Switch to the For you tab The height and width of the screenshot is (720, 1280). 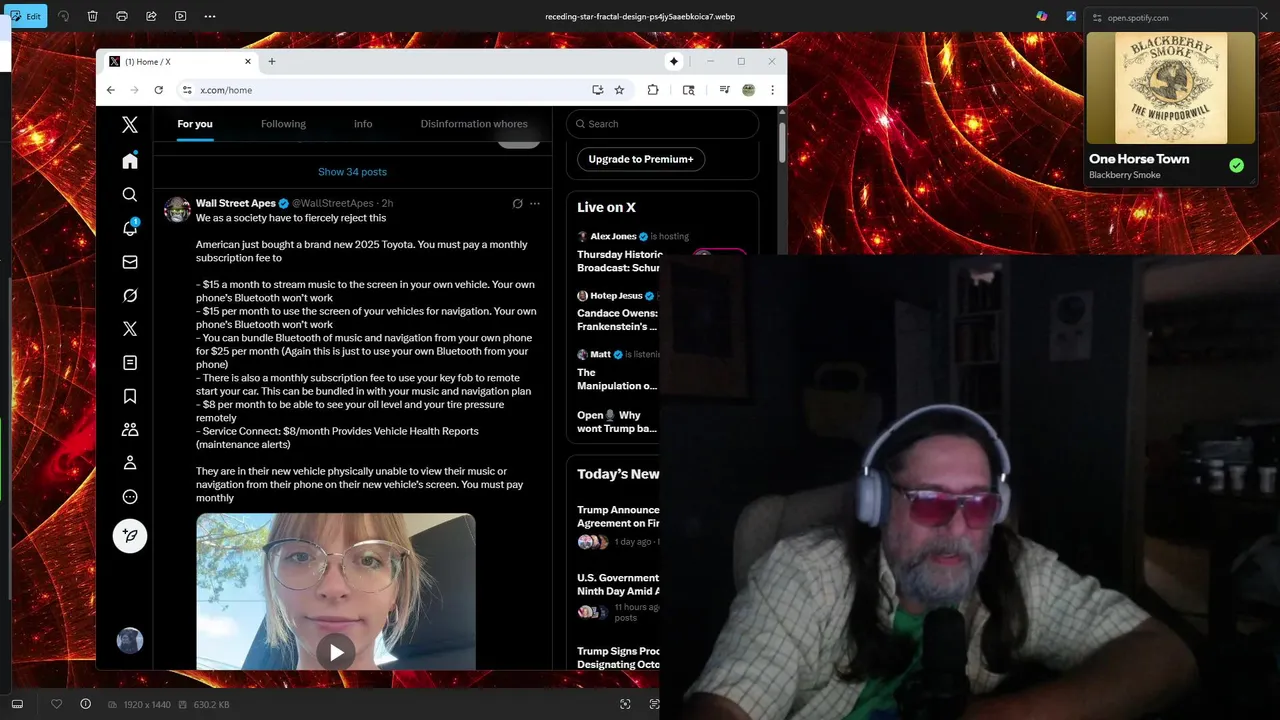(x=195, y=124)
